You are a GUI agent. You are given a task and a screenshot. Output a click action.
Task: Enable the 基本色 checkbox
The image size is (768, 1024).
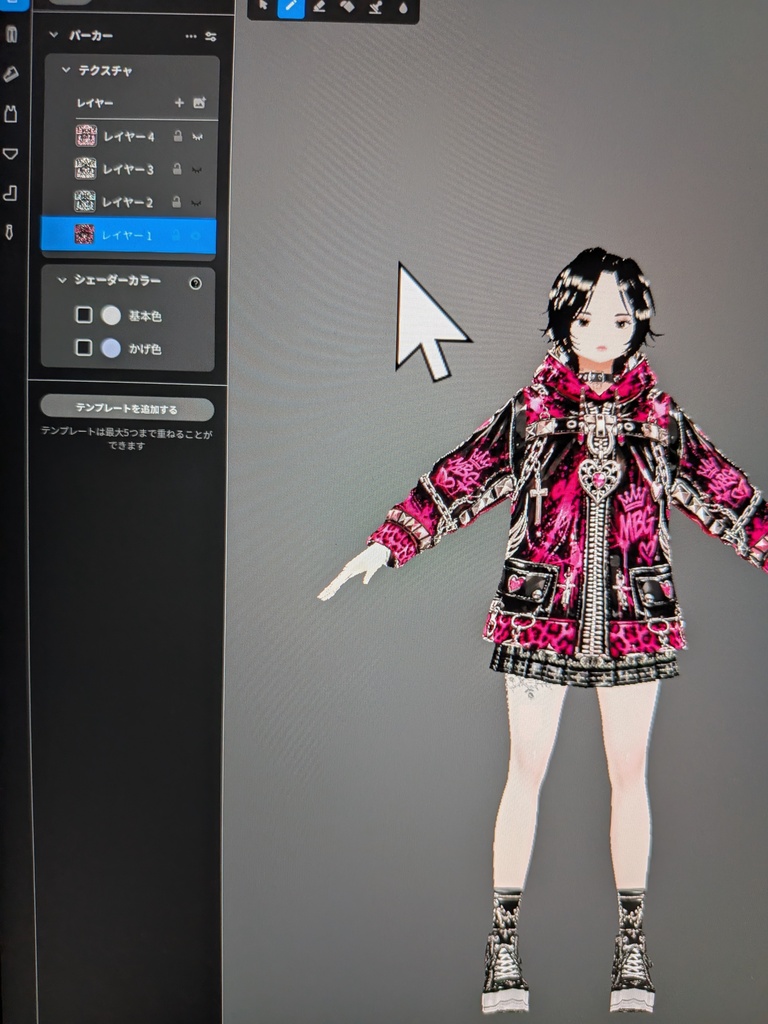[x=84, y=315]
